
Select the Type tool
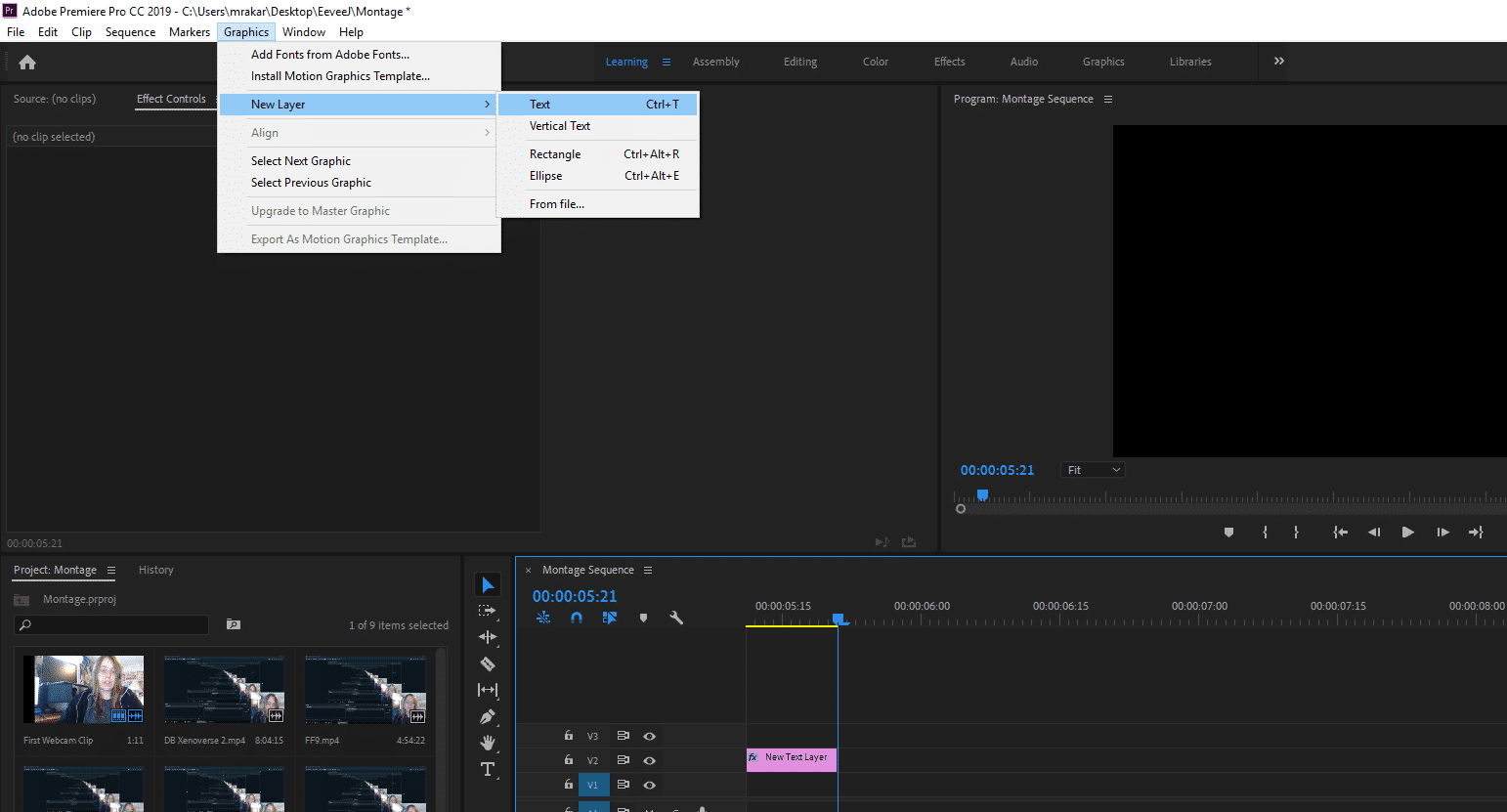(488, 770)
